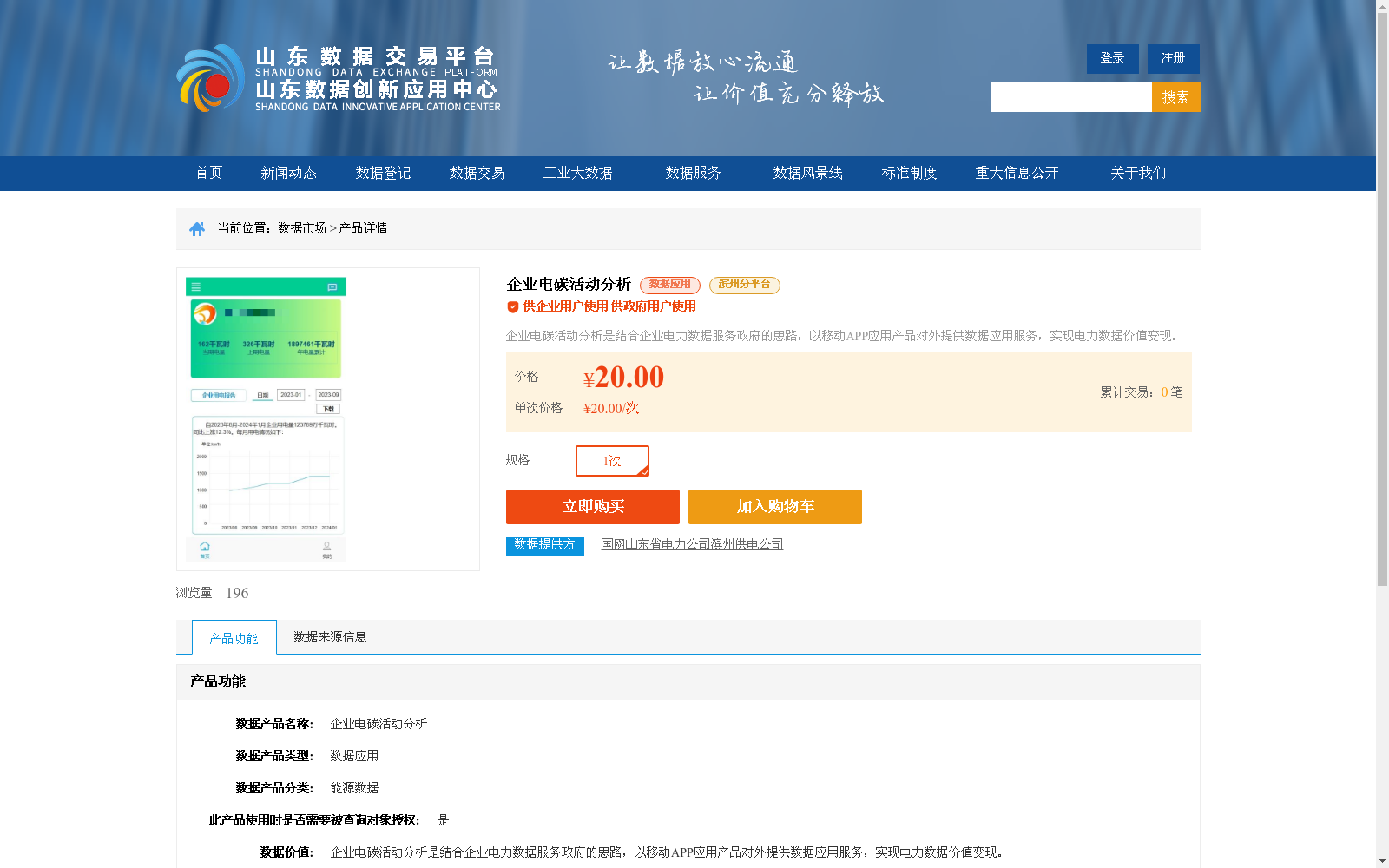Open the 数据交易 navigation item
The width and height of the screenshot is (1389, 868).
[x=477, y=173]
